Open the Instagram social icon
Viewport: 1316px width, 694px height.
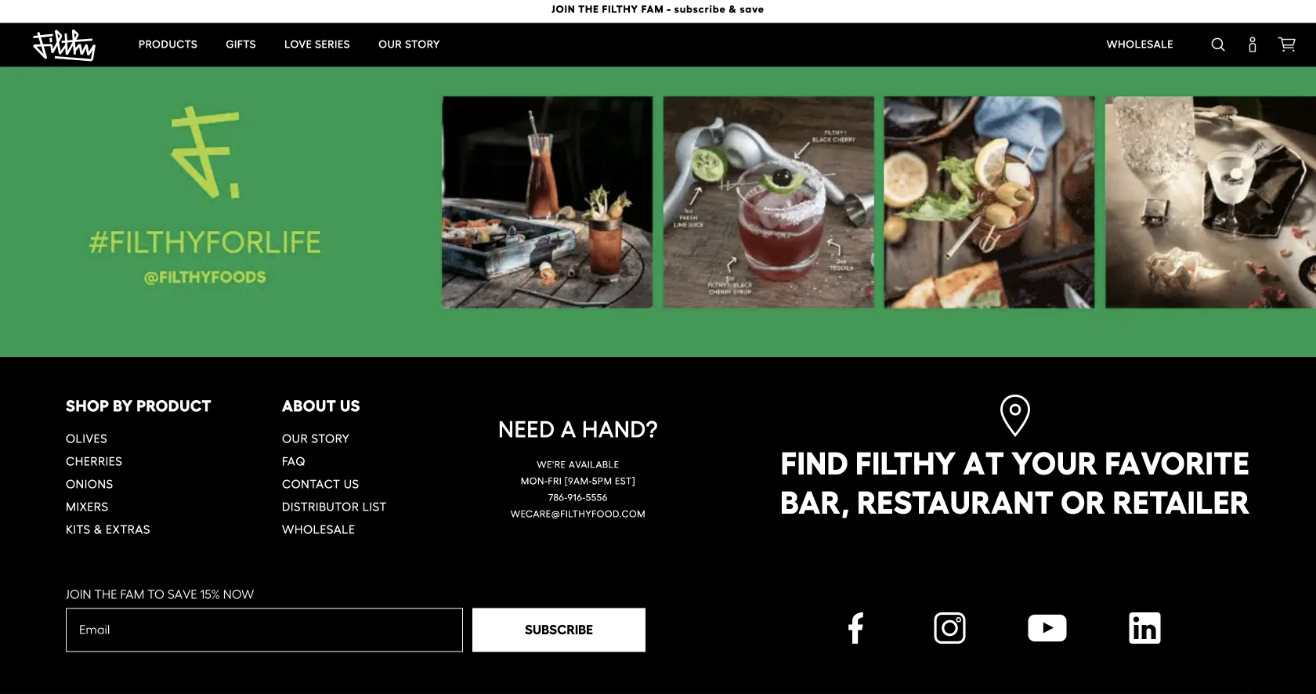pos(950,628)
